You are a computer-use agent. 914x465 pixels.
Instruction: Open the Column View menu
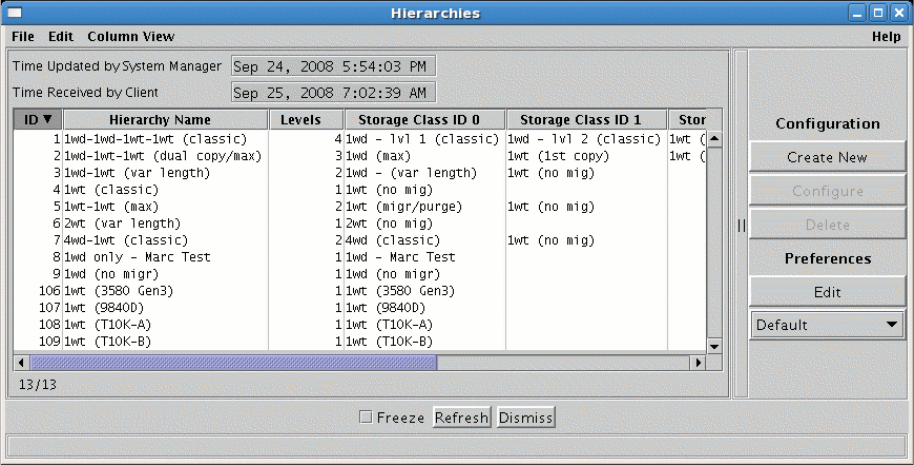coord(131,36)
